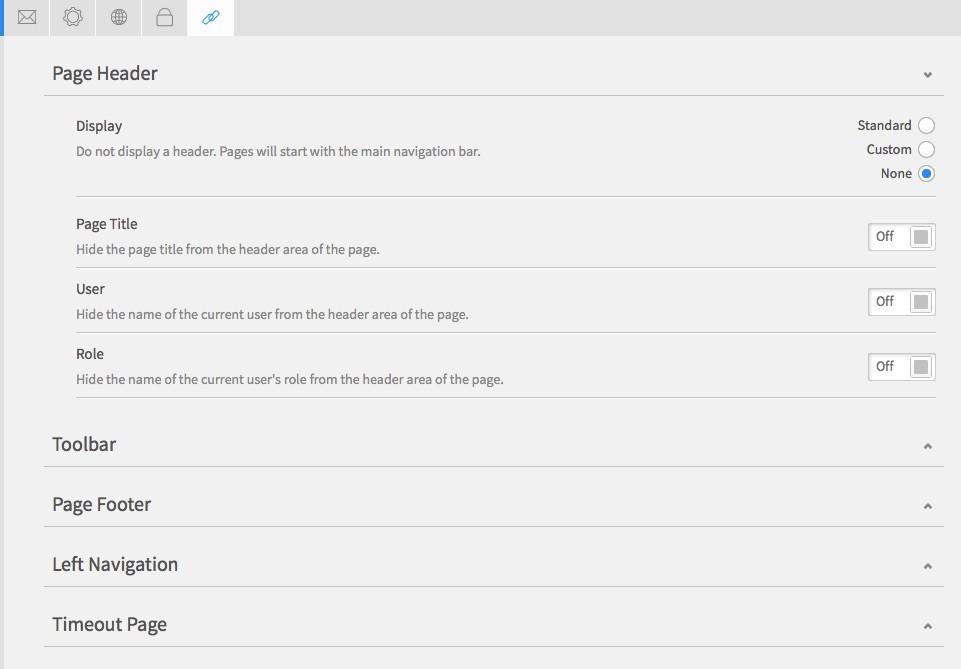The width and height of the screenshot is (961, 669).
Task: Toggle the User switch
Action: pyautogui.click(x=902, y=302)
